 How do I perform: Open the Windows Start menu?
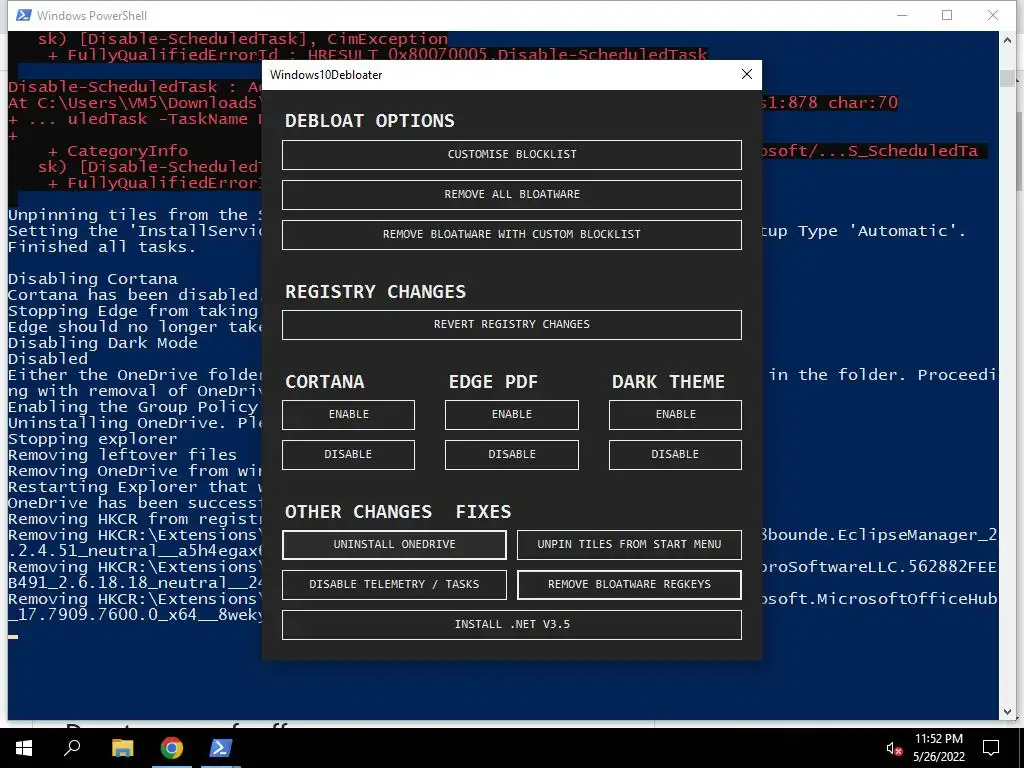pyautogui.click(x=24, y=748)
